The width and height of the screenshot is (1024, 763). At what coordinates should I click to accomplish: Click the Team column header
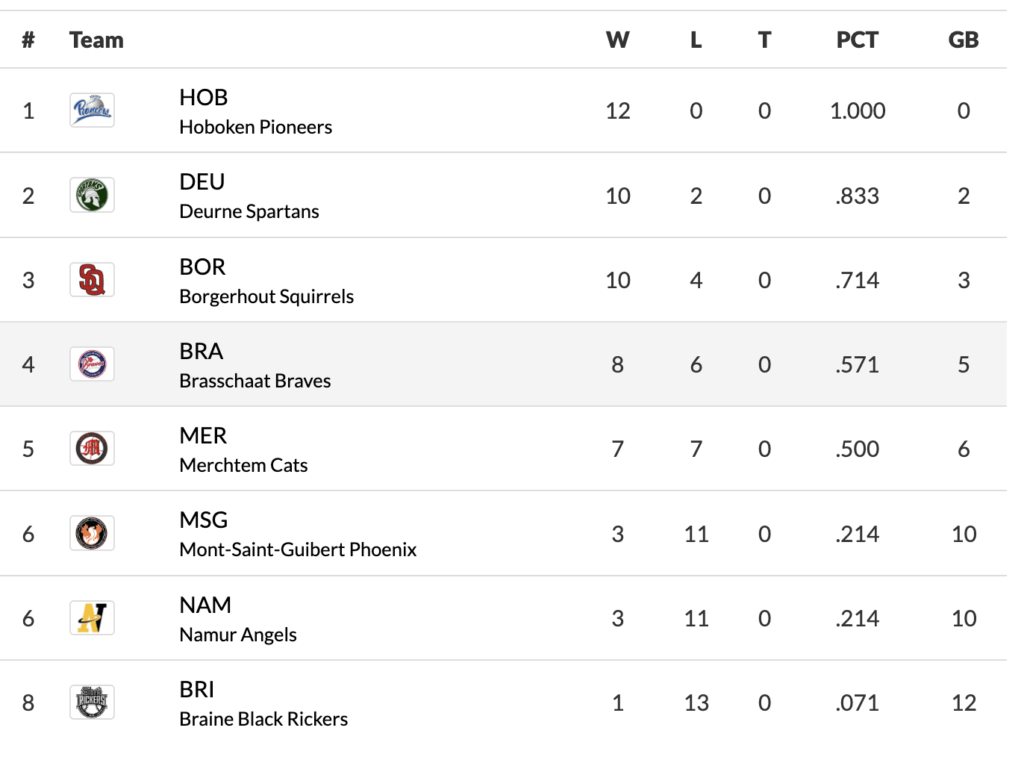click(x=96, y=40)
